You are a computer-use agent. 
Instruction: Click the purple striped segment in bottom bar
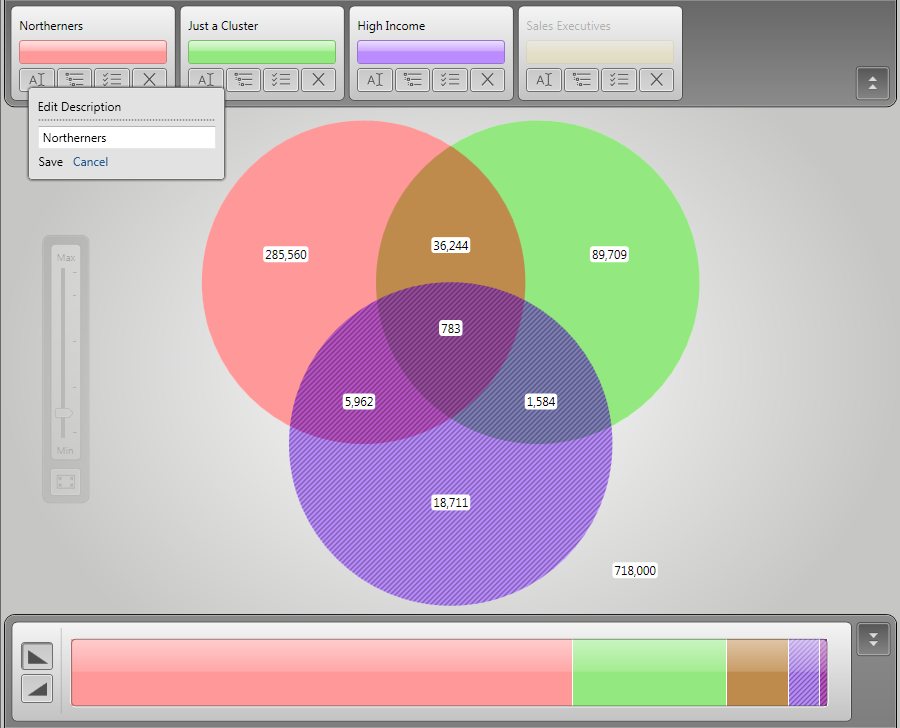click(804, 672)
